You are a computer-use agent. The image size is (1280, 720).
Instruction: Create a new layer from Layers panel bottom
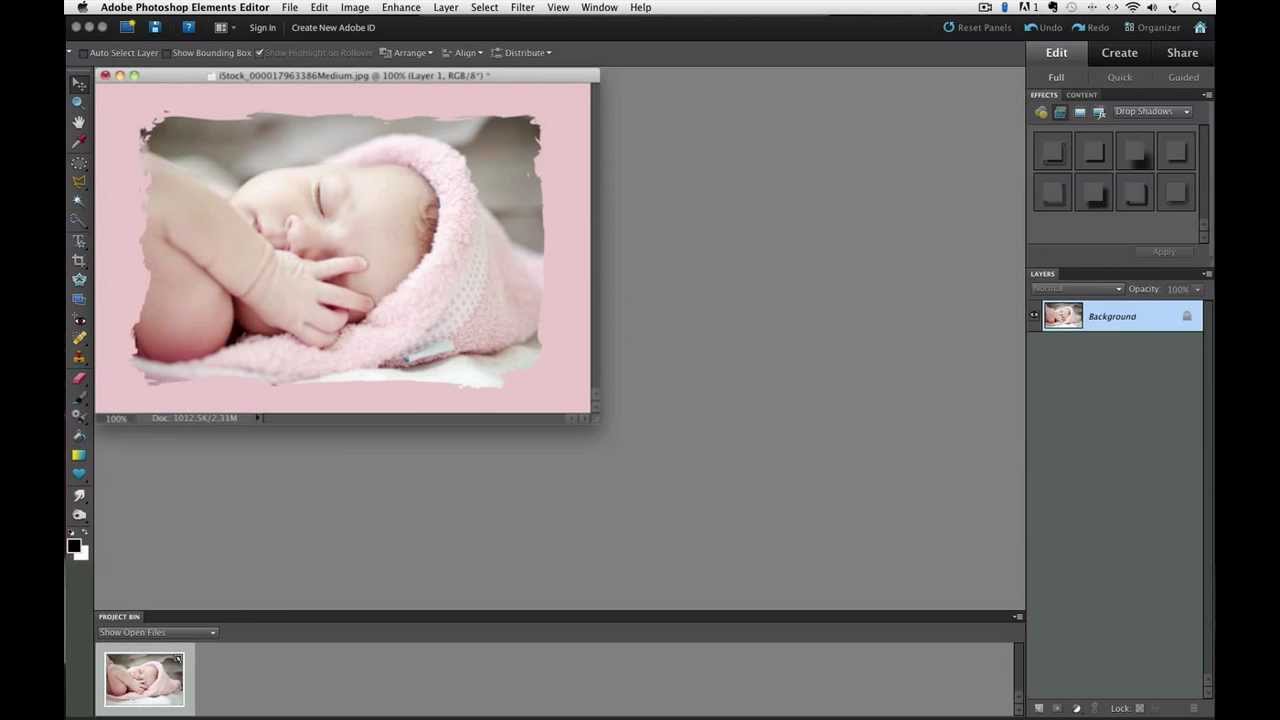click(x=1039, y=708)
